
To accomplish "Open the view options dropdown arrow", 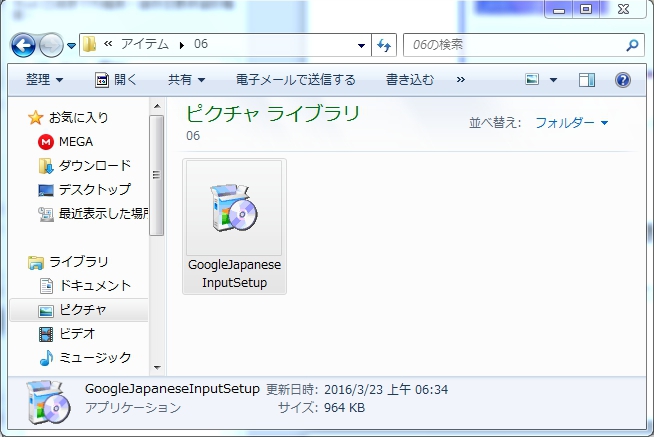I will click(553, 80).
